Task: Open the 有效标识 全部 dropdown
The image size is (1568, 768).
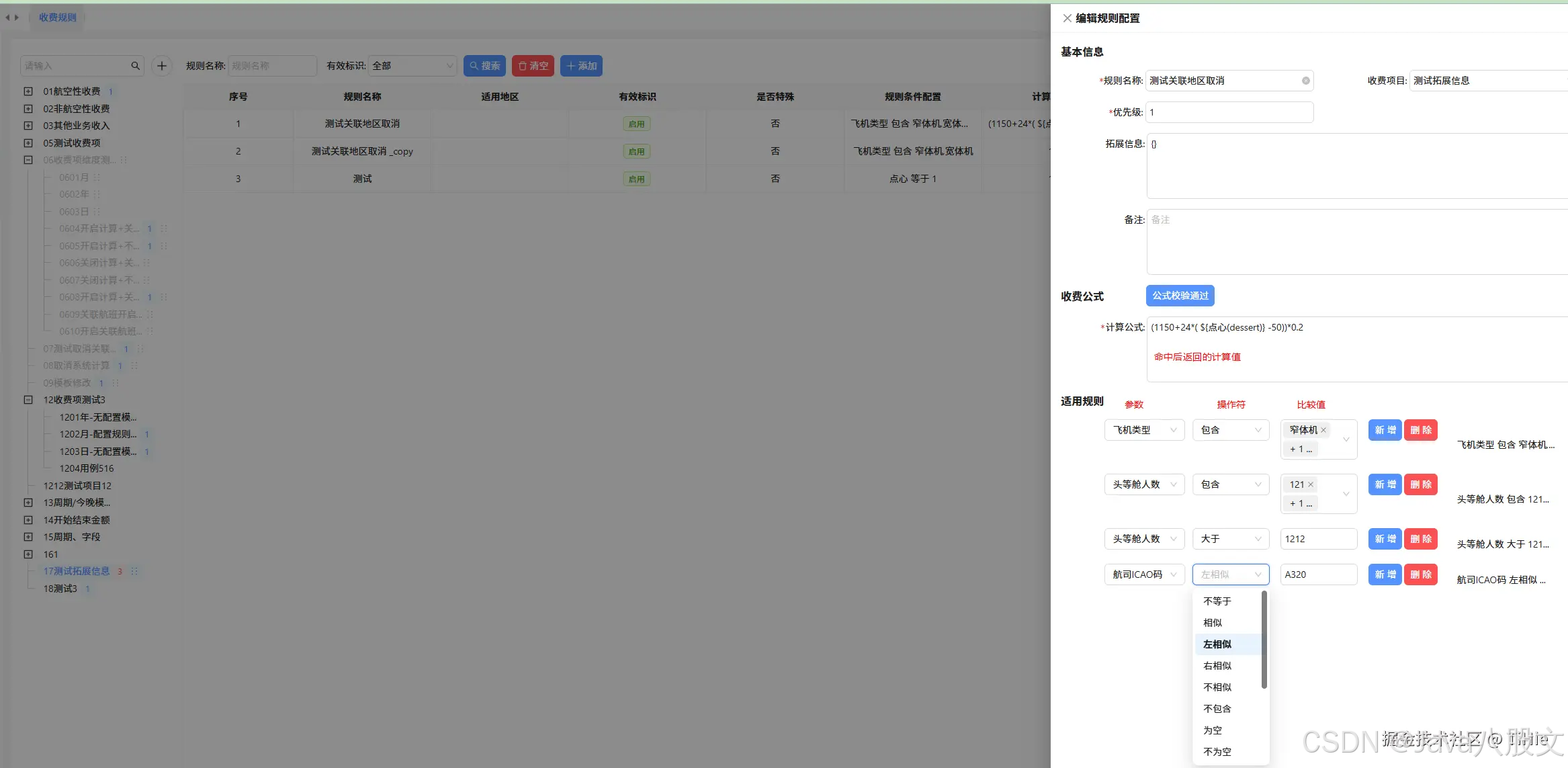Action: coord(412,66)
